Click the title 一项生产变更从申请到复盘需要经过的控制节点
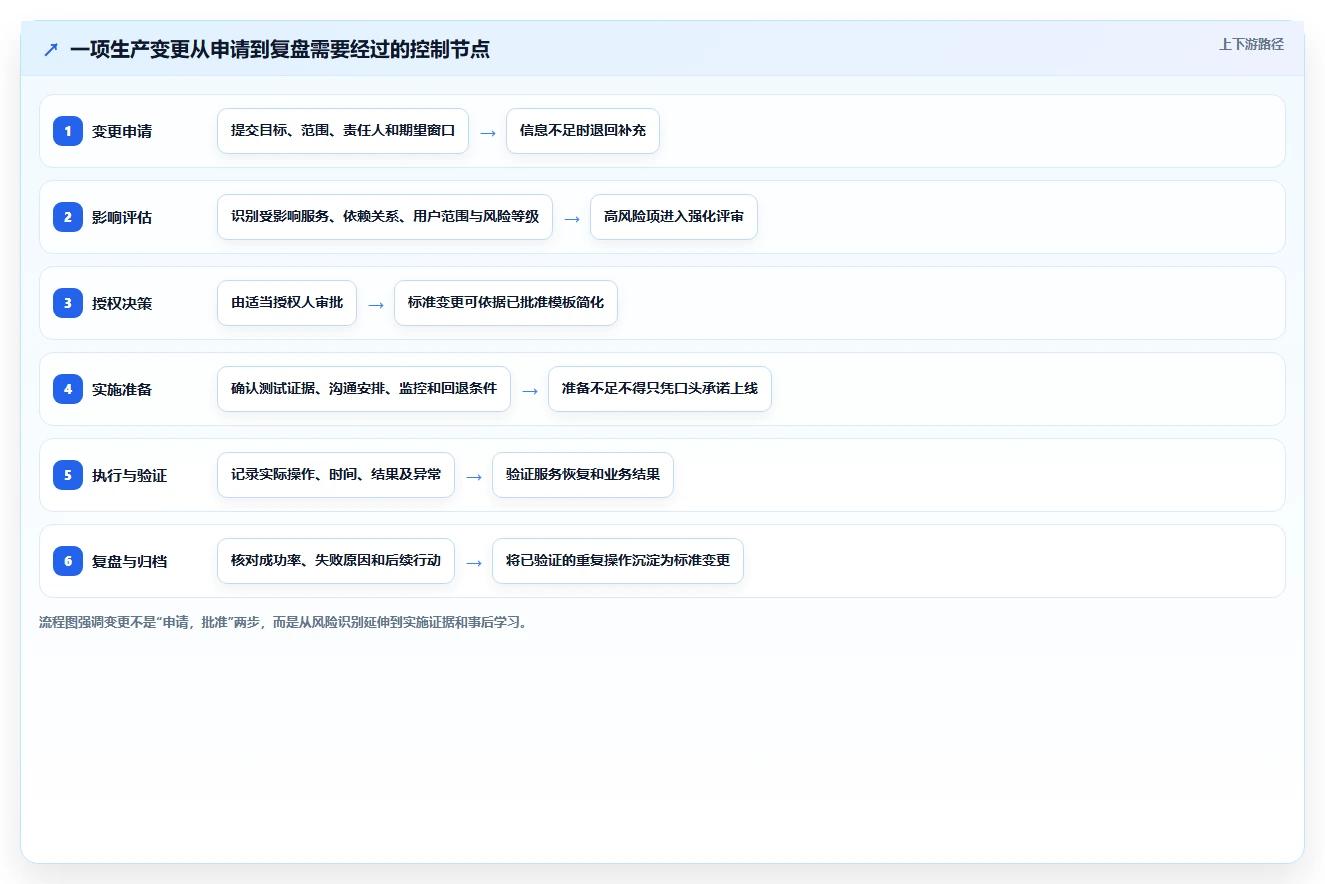The height and width of the screenshot is (884, 1325). pyautogui.click(x=280, y=49)
